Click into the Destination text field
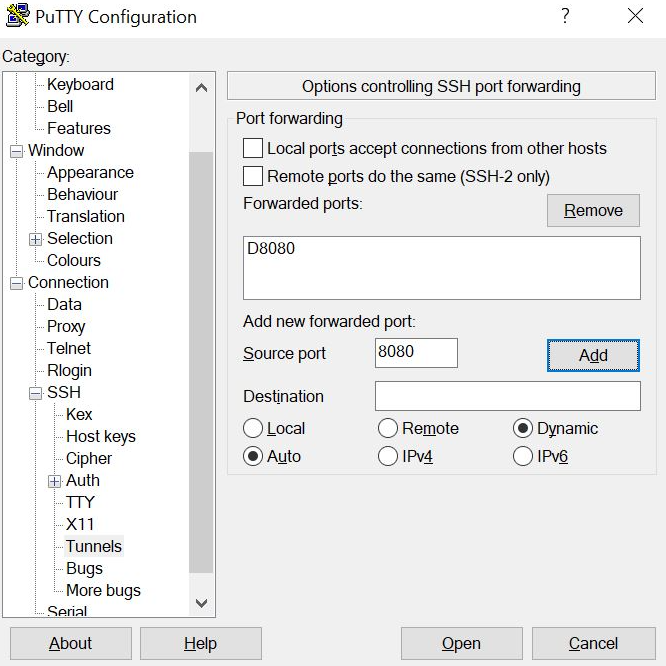Screen dimensions: 666x666 coord(507,396)
